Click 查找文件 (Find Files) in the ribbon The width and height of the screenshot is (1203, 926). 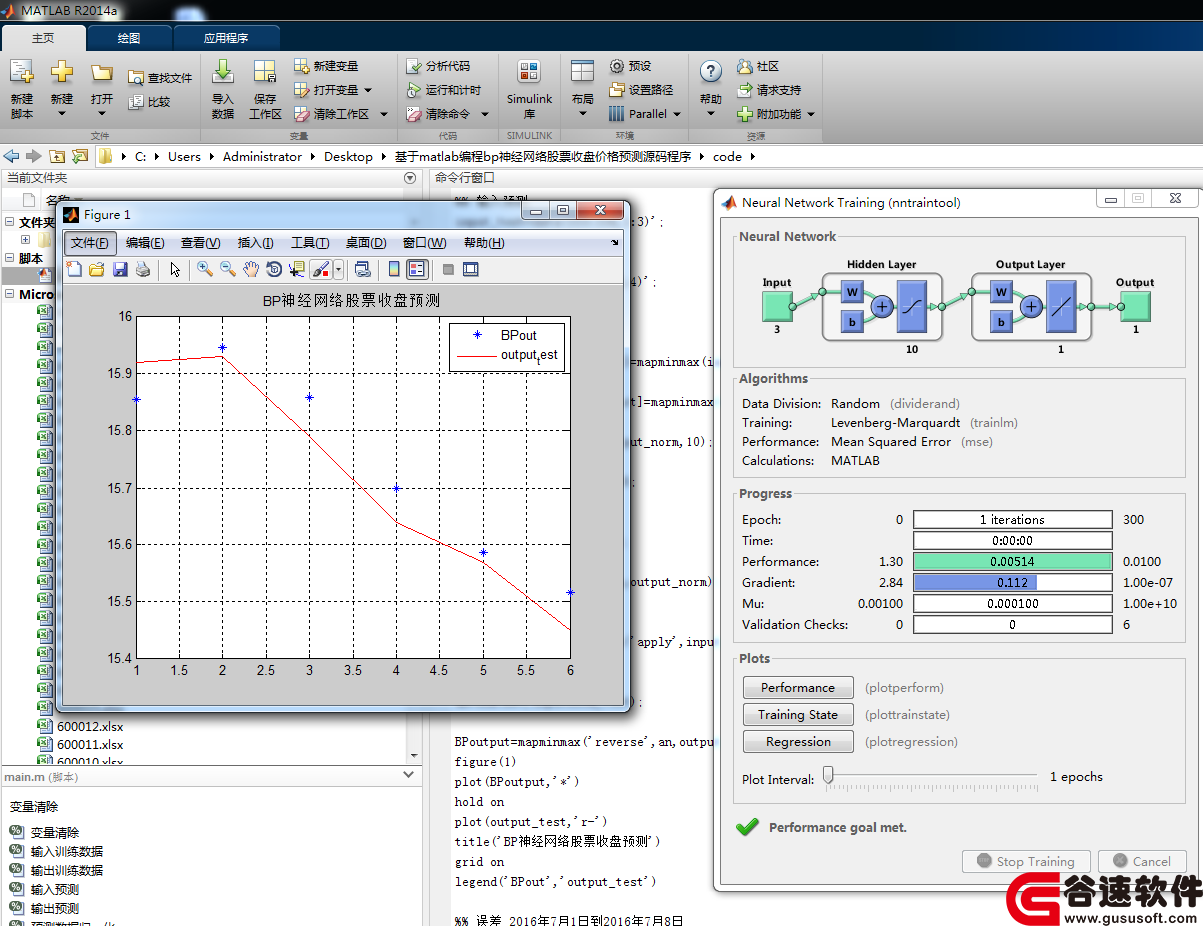[160, 78]
